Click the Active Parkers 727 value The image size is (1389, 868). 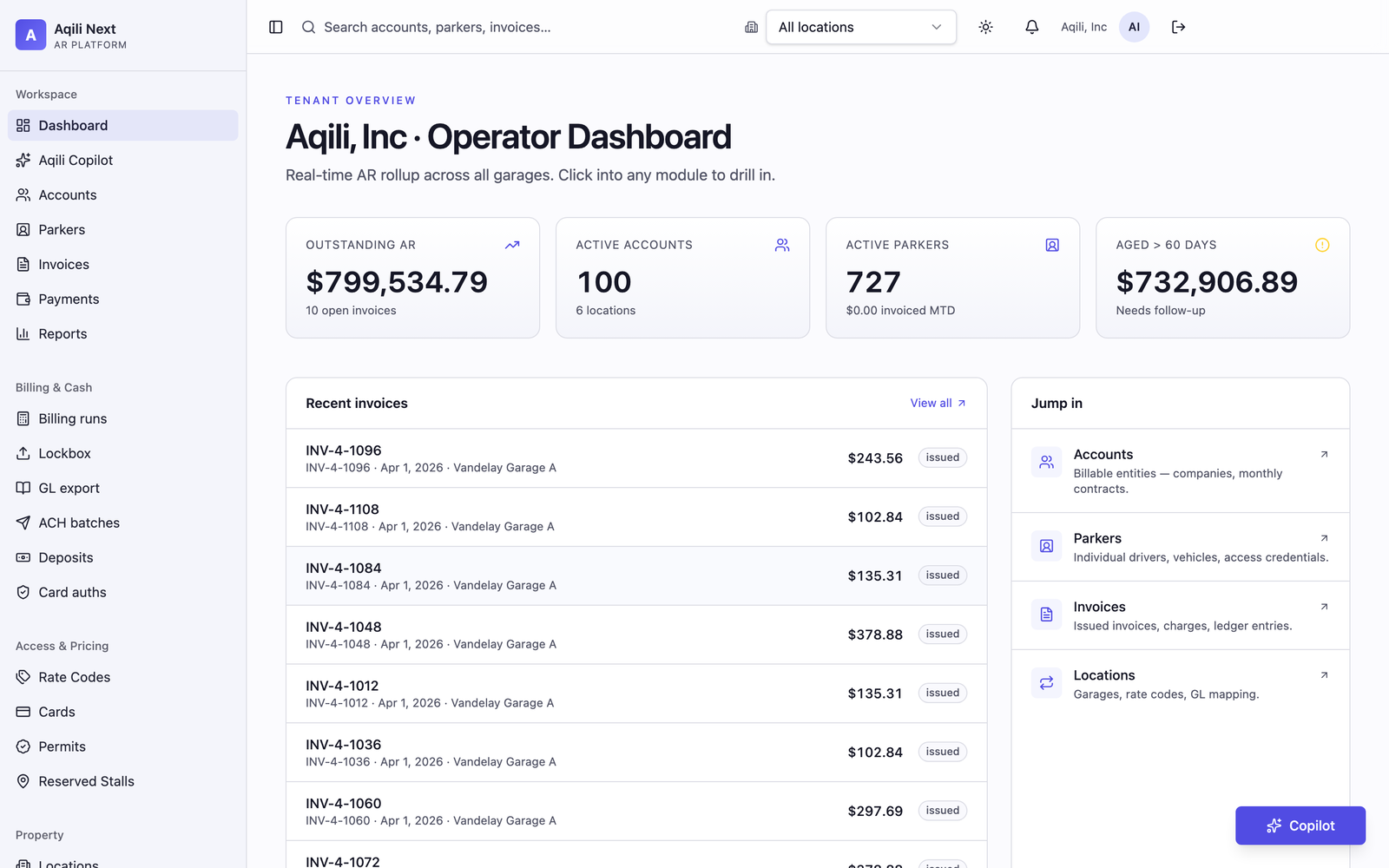[873, 282]
